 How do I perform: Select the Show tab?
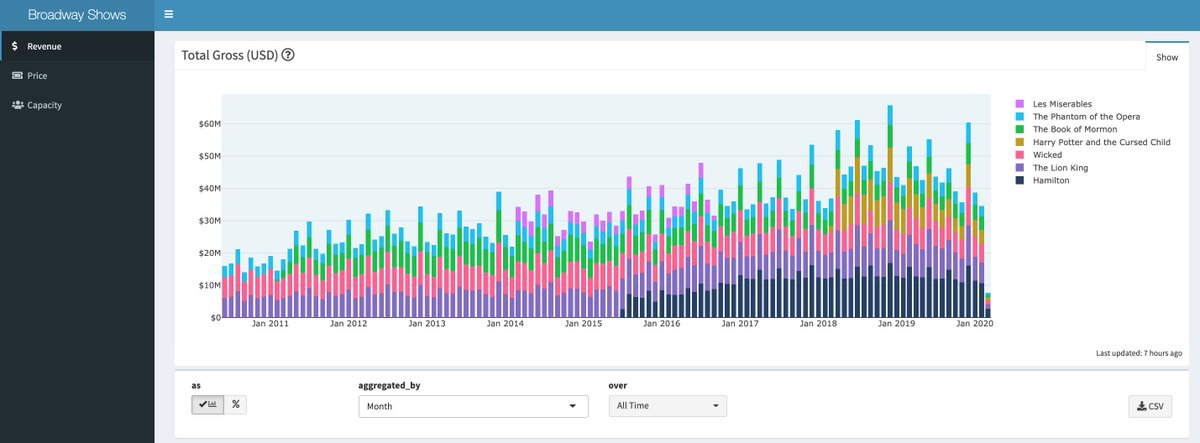(1167, 57)
